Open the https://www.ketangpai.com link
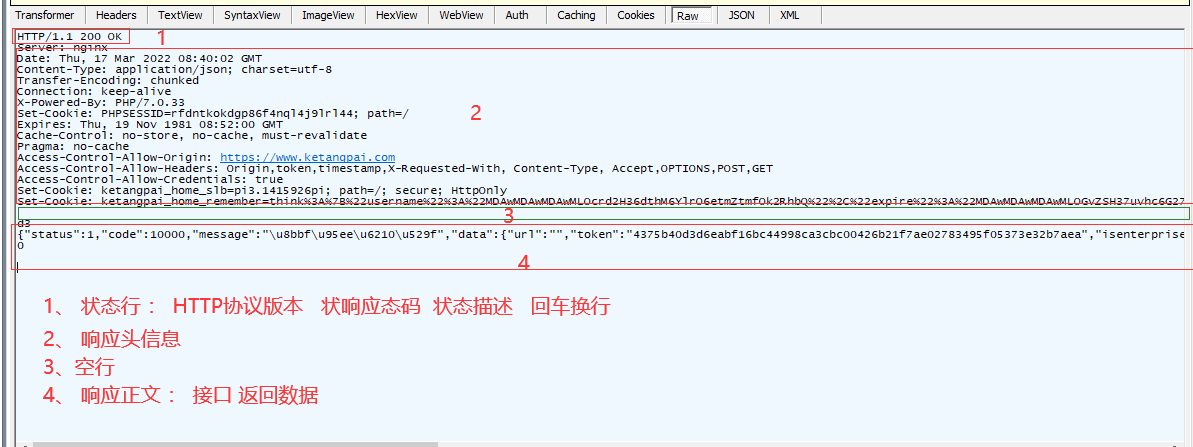Image resolution: width=1193 pixels, height=447 pixels. point(307,158)
